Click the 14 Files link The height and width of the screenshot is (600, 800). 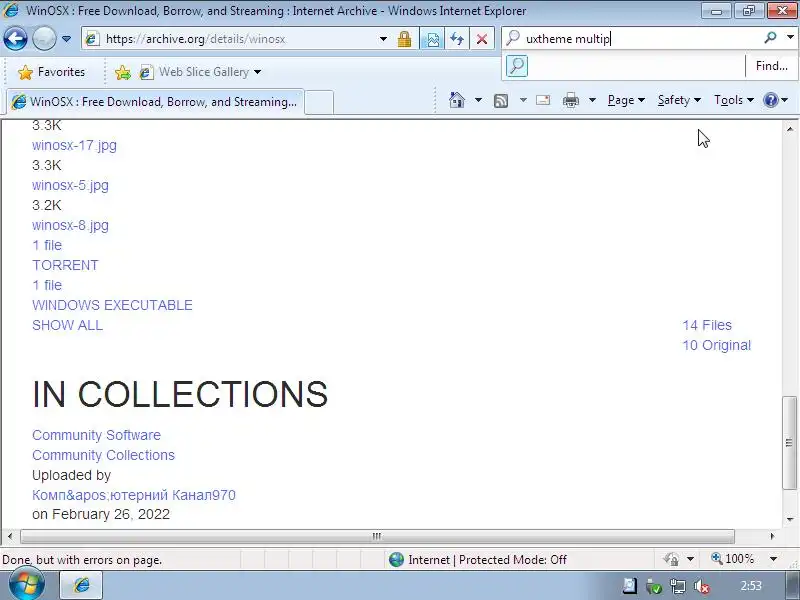point(707,325)
